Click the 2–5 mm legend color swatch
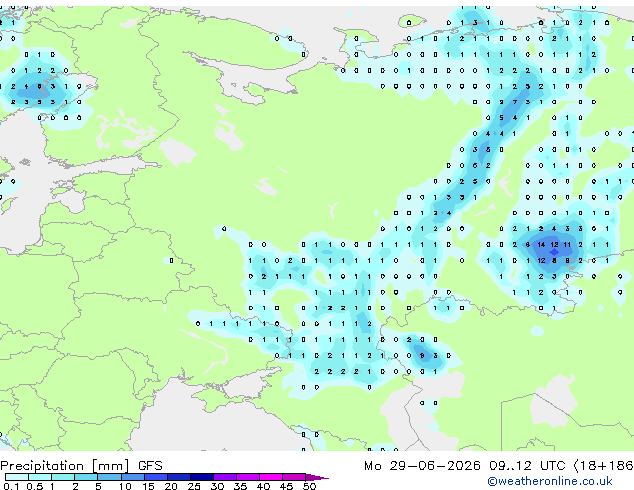Viewport: 634px width, 490px height. [86, 477]
